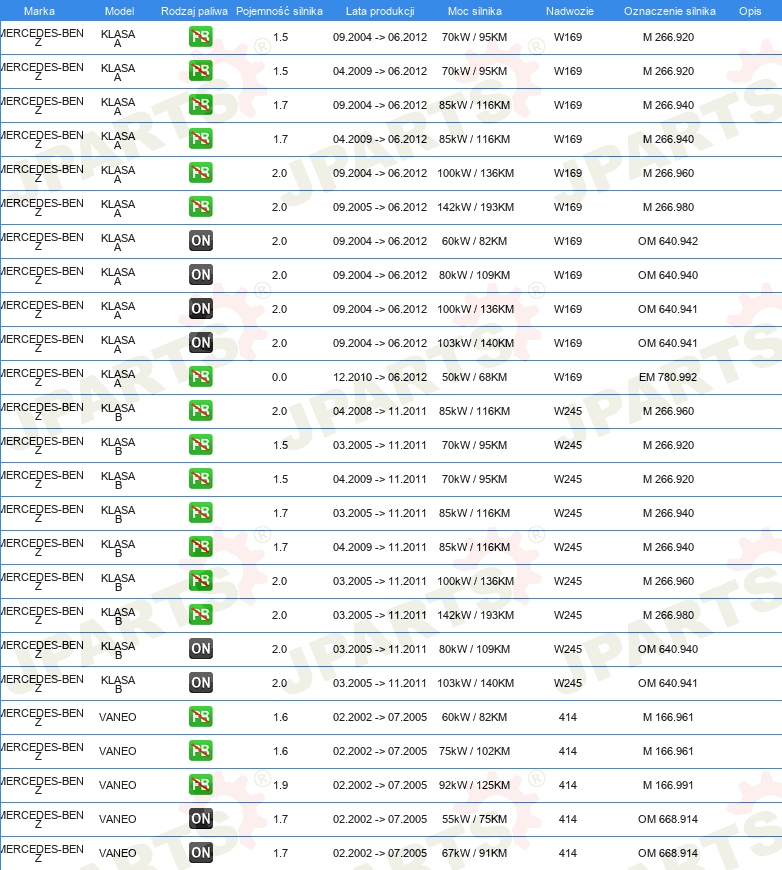Select OM 668.914 in the 55kW / 75KM row
The height and width of the screenshot is (870, 782).
click(x=668, y=819)
